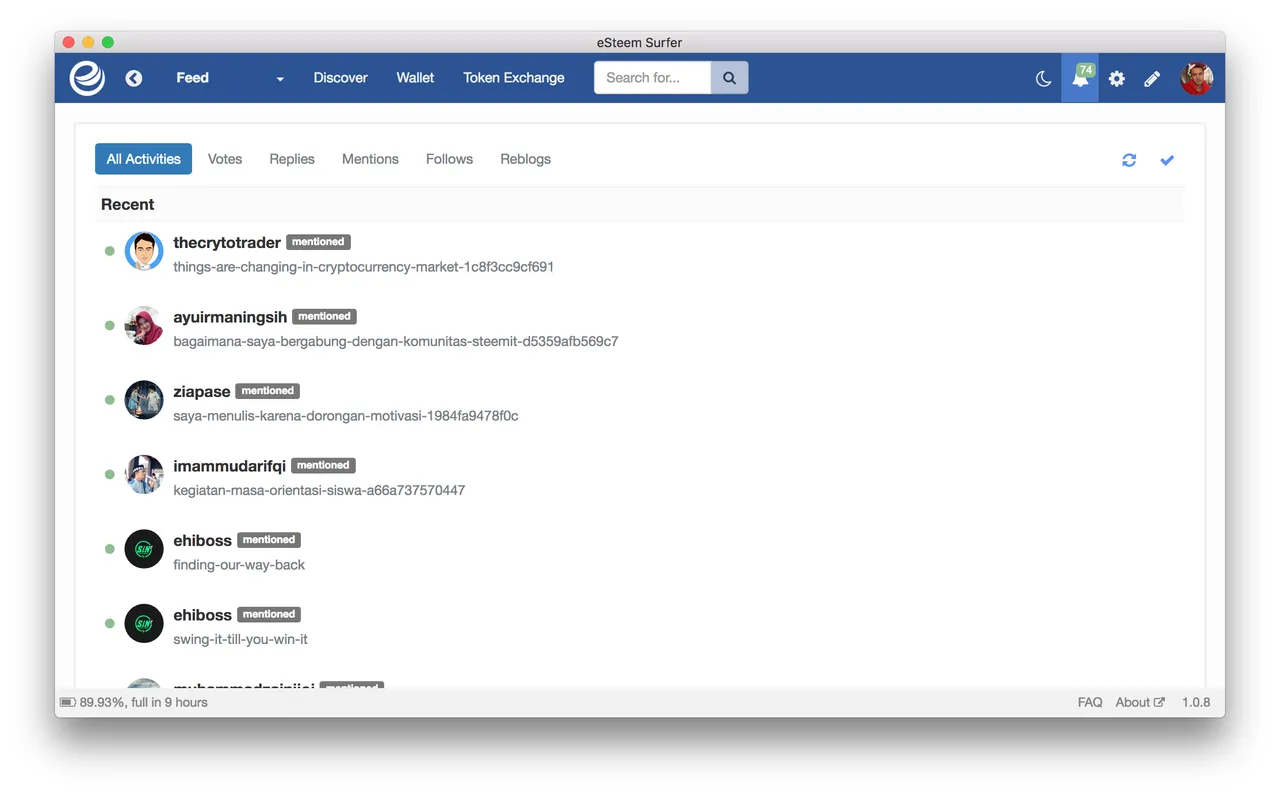1280x796 pixels.
Task: Switch to the Reblogs tab
Action: [x=525, y=159]
